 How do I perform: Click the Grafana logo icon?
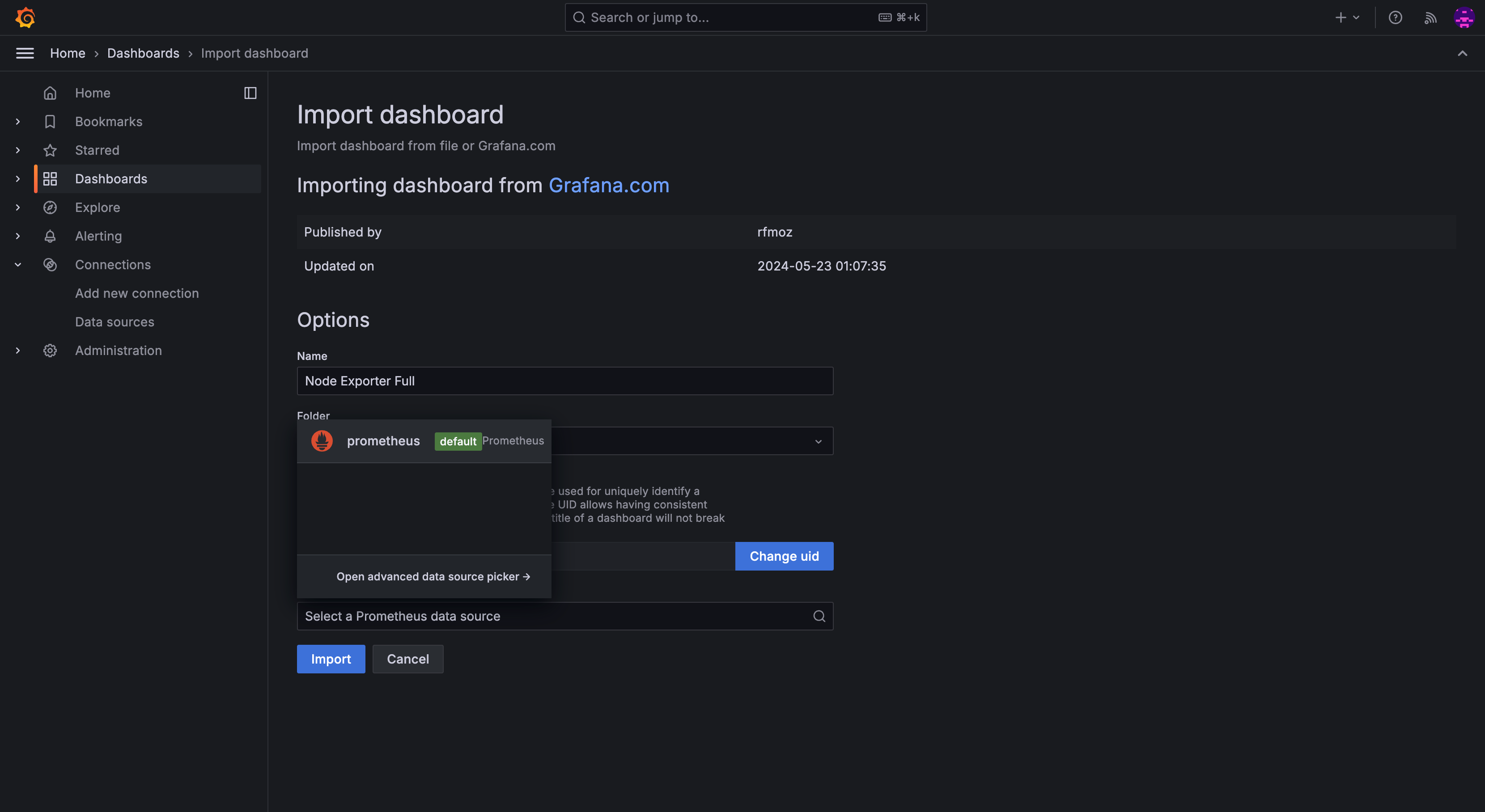(x=25, y=17)
